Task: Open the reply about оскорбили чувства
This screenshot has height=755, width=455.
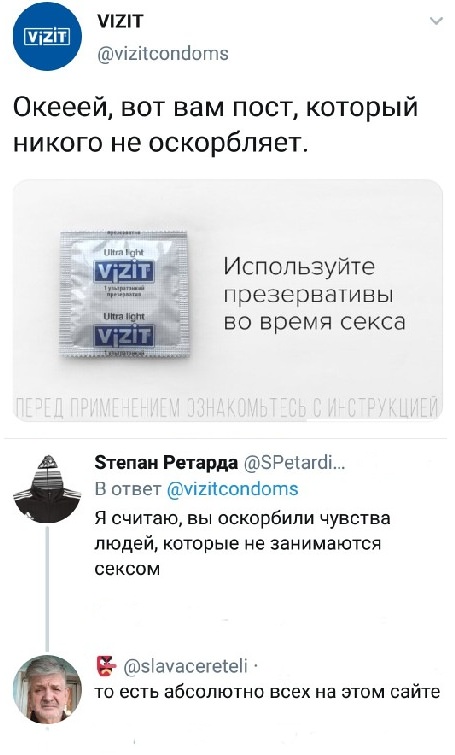Action: [x=242, y=544]
